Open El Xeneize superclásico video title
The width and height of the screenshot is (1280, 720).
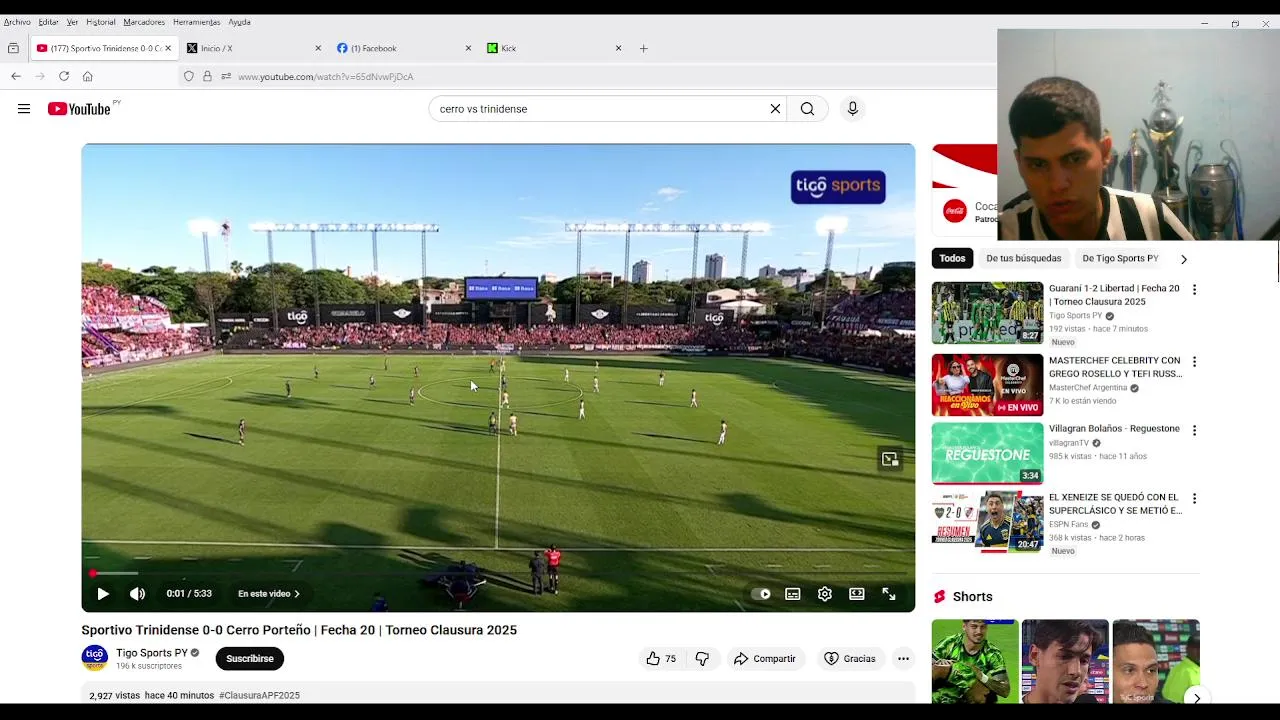point(1115,504)
